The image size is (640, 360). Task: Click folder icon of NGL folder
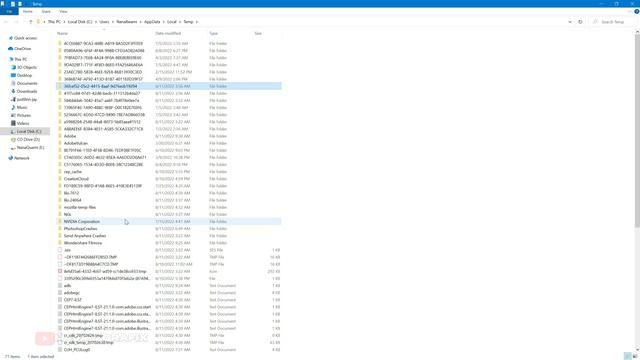(x=60, y=214)
